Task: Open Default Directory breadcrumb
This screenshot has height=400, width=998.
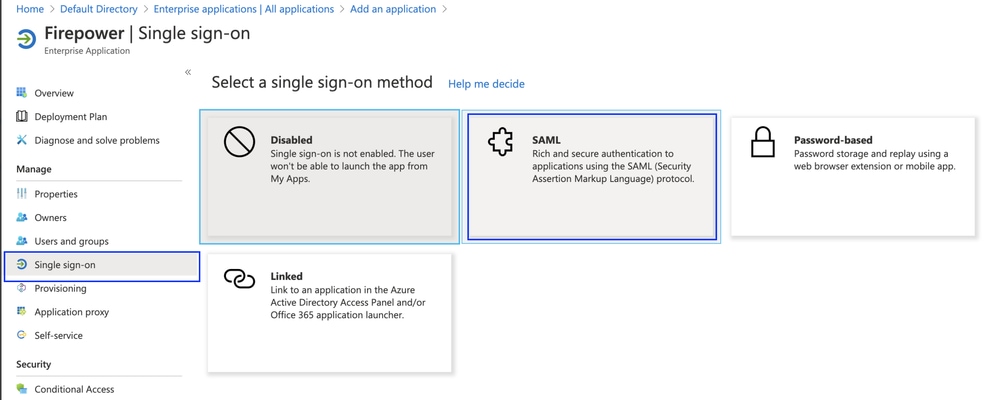Action: click(x=99, y=9)
